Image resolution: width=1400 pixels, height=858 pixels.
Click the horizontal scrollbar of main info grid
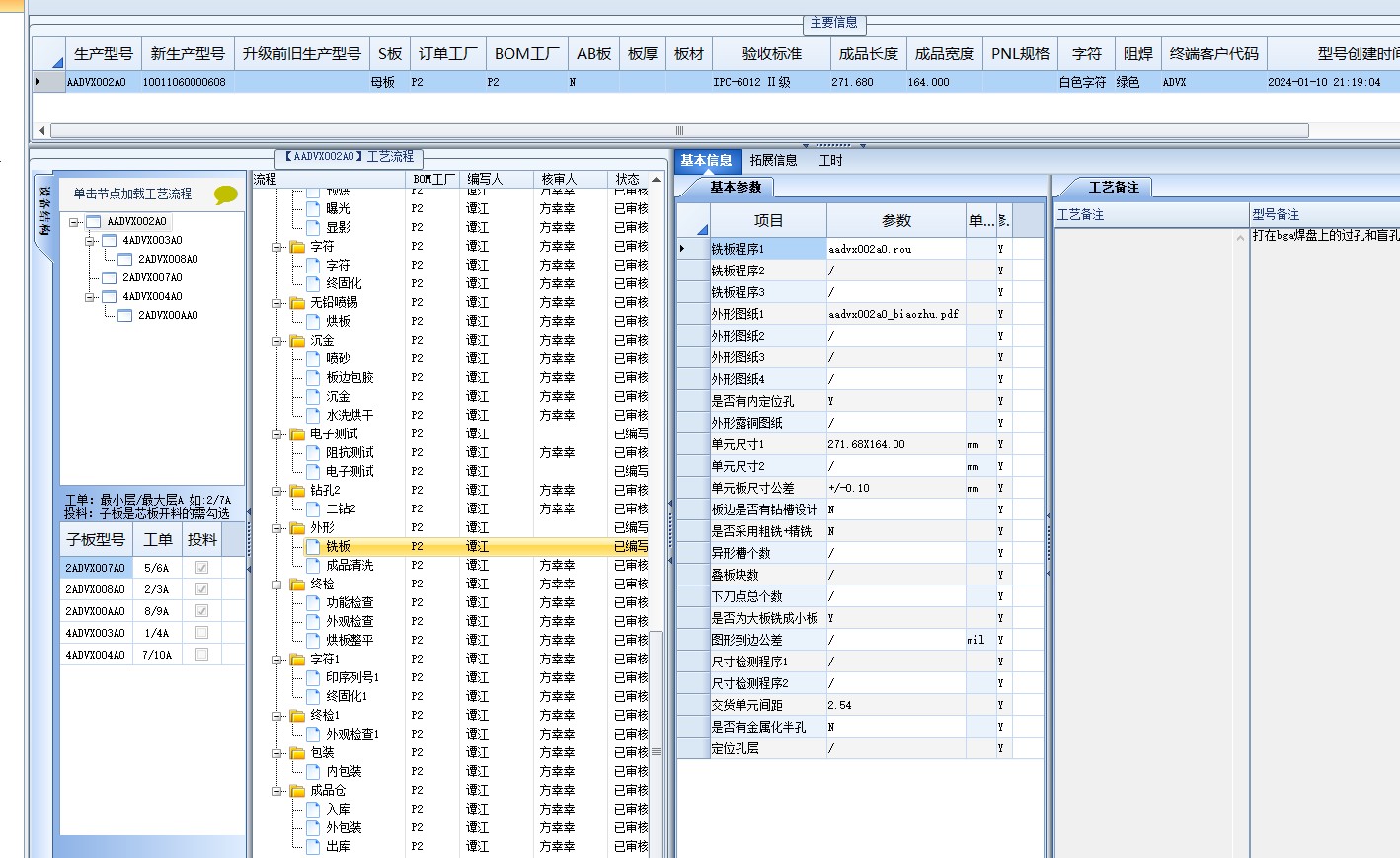pos(679,130)
